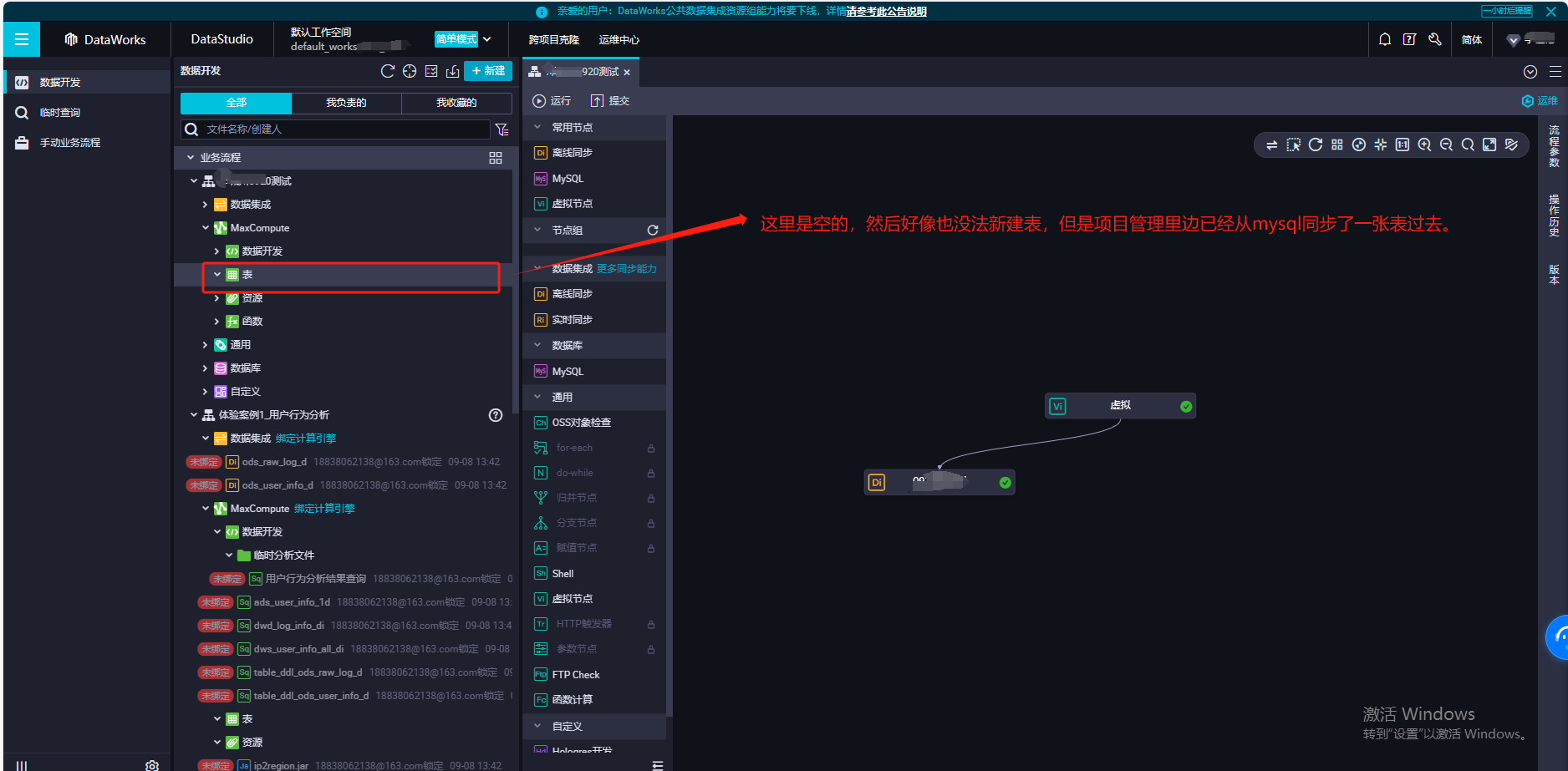This screenshot has height=771, width=1568.
Task: Collapse the MaxCompute folder in the test flow
Action: click(x=205, y=228)
